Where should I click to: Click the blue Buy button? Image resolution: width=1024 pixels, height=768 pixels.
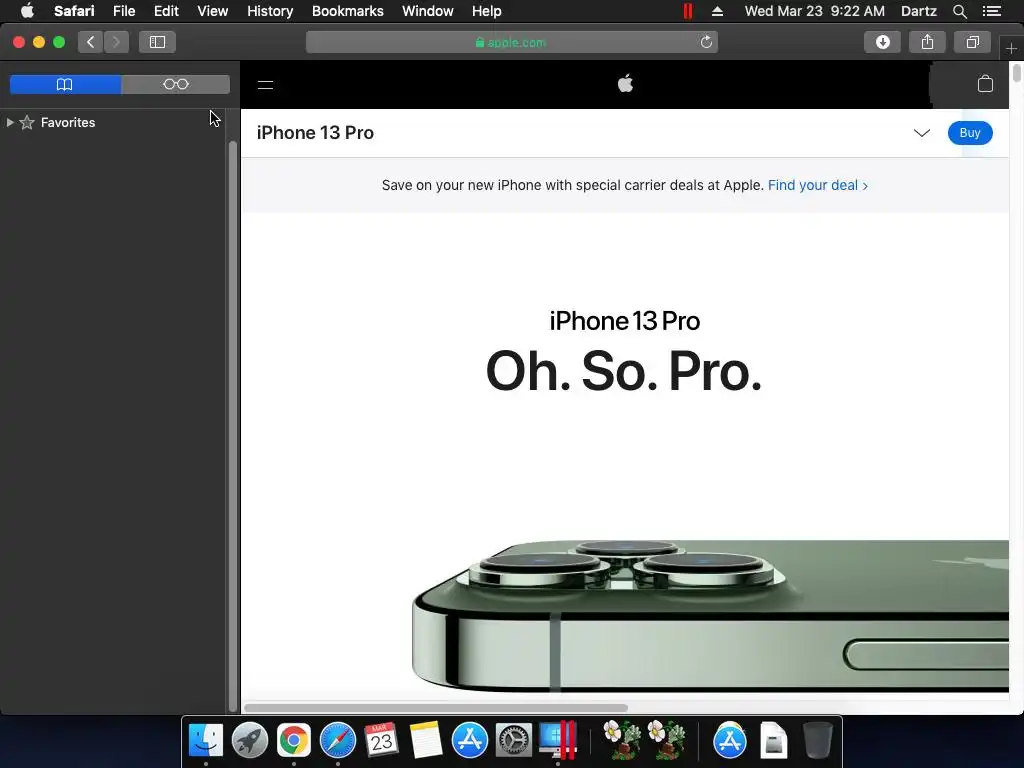[x=970, y=133]
